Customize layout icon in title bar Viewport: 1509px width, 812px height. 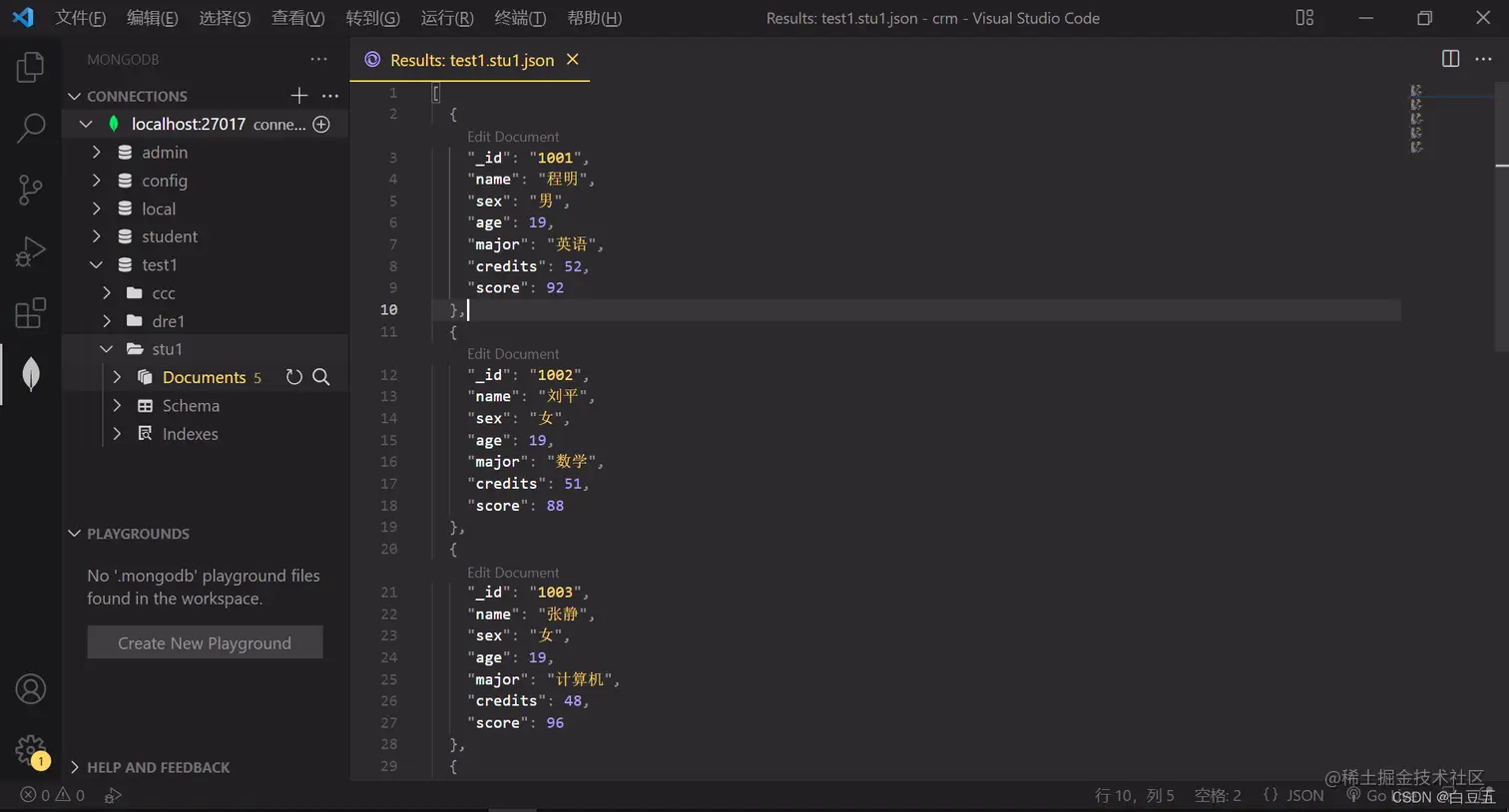(x=1304, y=18)
